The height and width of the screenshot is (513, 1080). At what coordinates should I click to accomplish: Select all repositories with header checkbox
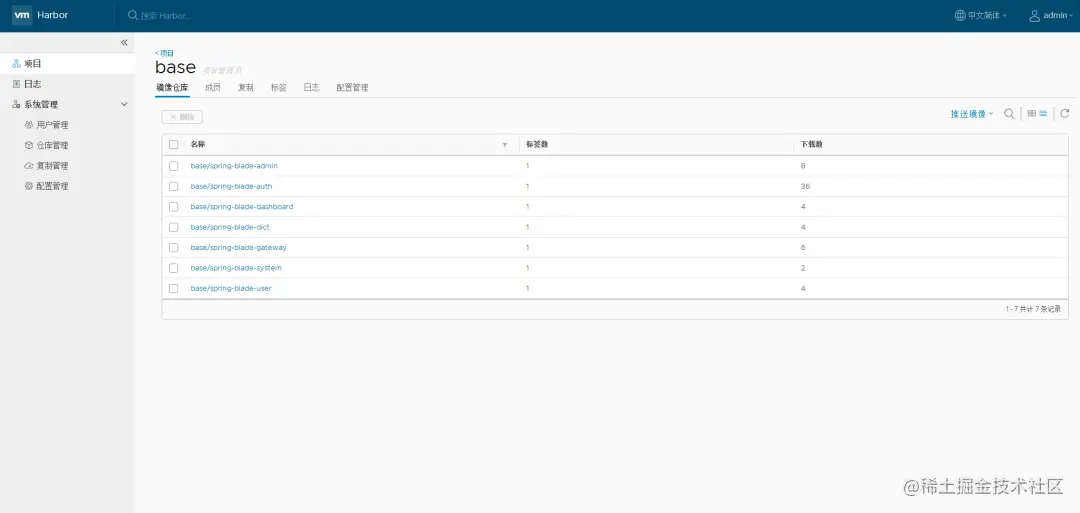[174, 145]
